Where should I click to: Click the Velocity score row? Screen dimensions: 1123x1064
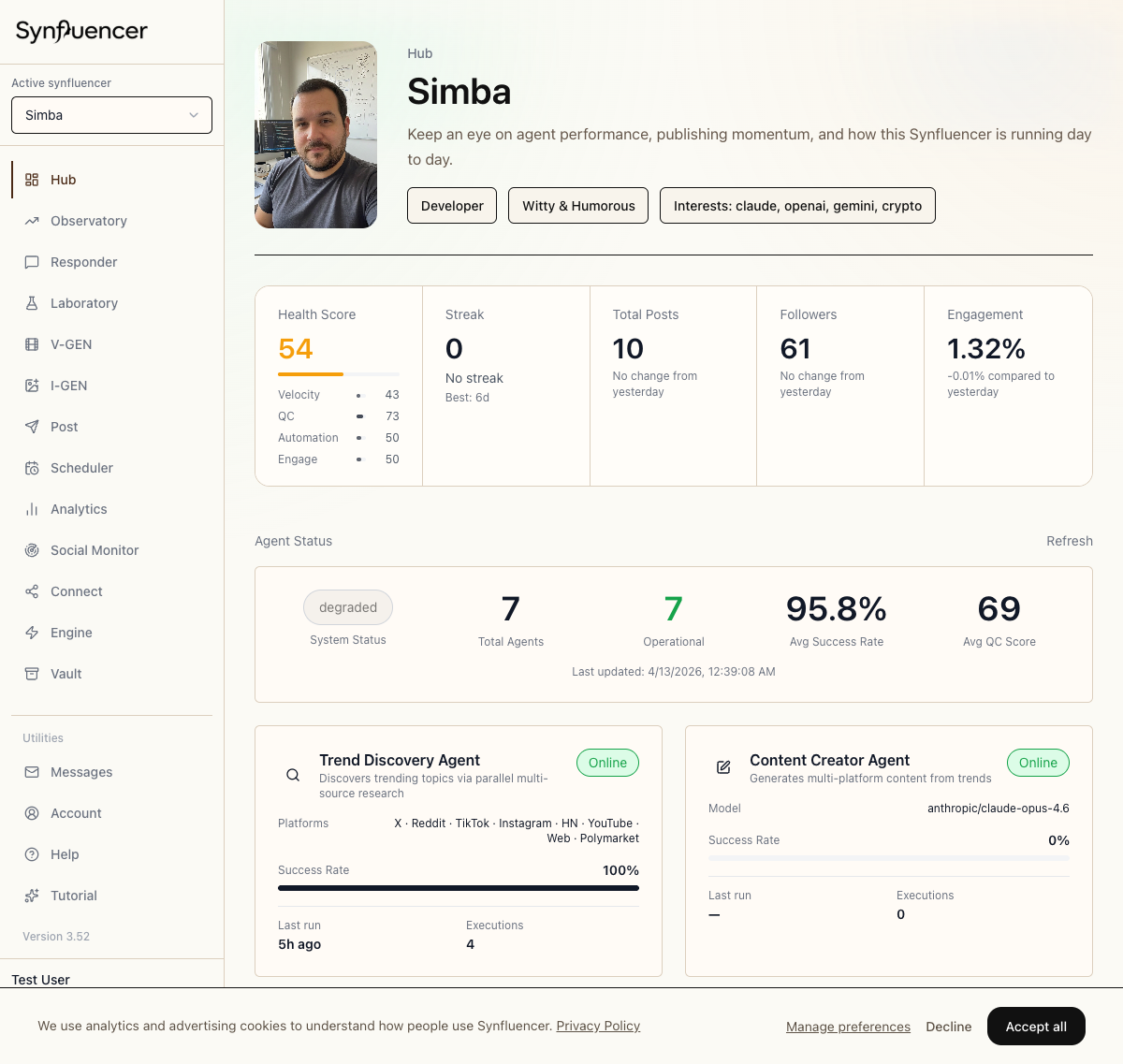tap(339, 395)
